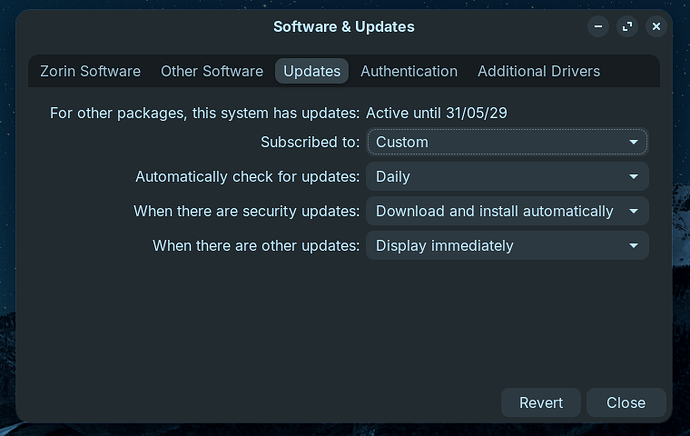Click the arrow beside the Daily option

(633, 177)
